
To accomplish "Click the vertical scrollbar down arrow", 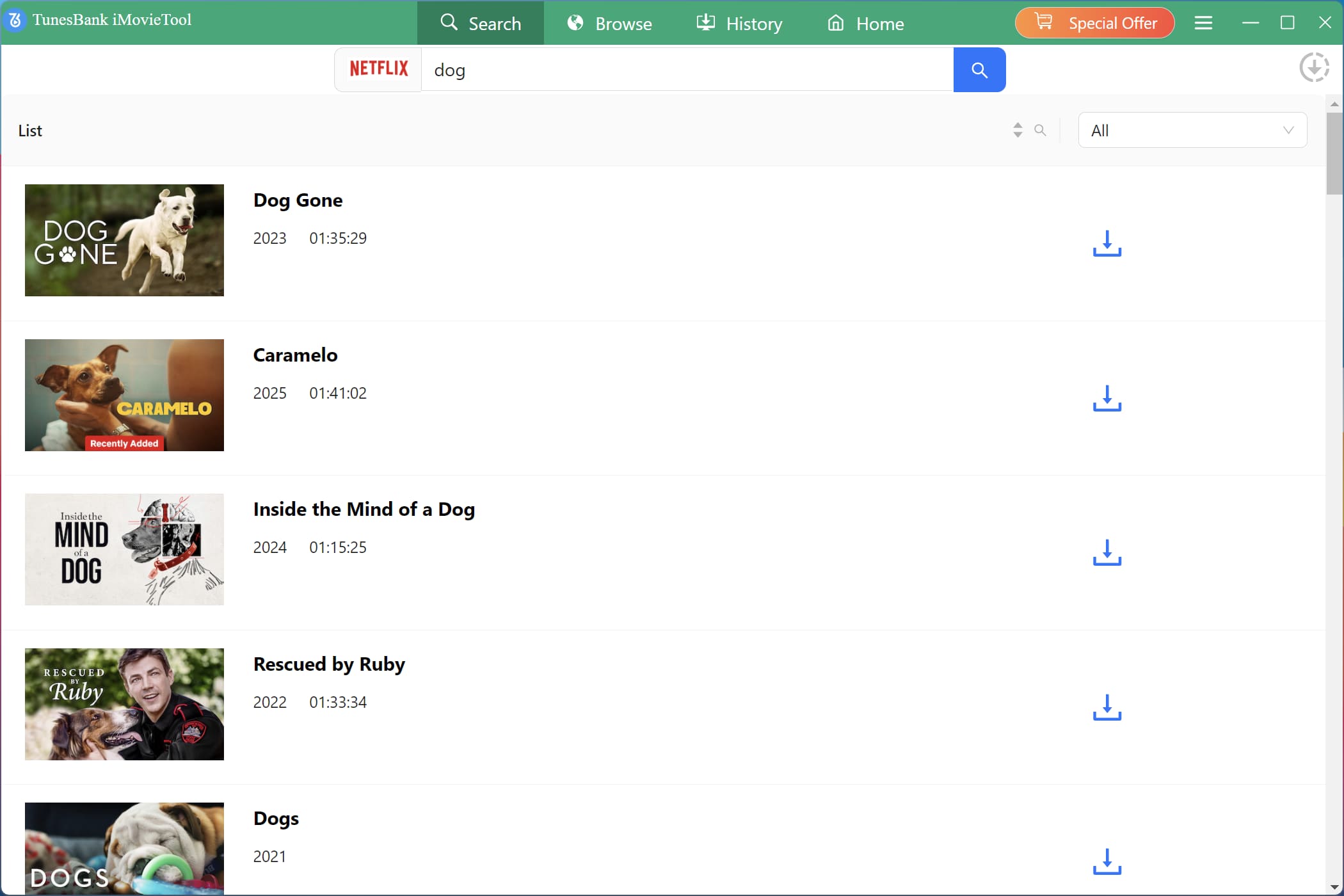I will point(1334,888).
